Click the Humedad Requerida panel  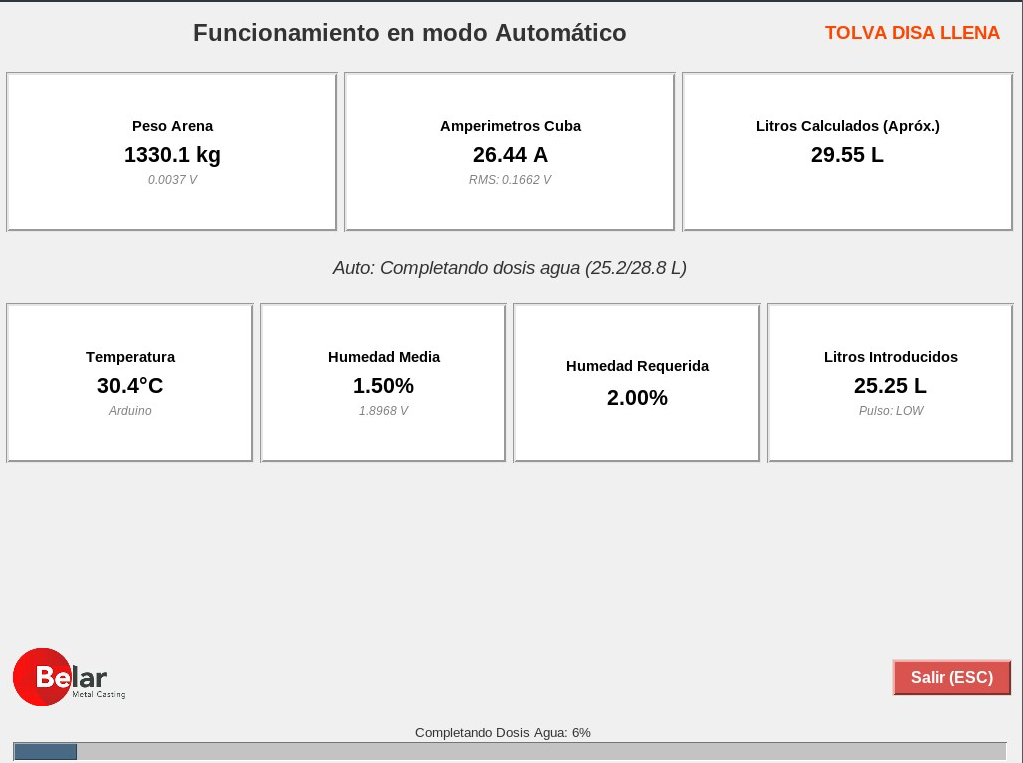(637, 382)
